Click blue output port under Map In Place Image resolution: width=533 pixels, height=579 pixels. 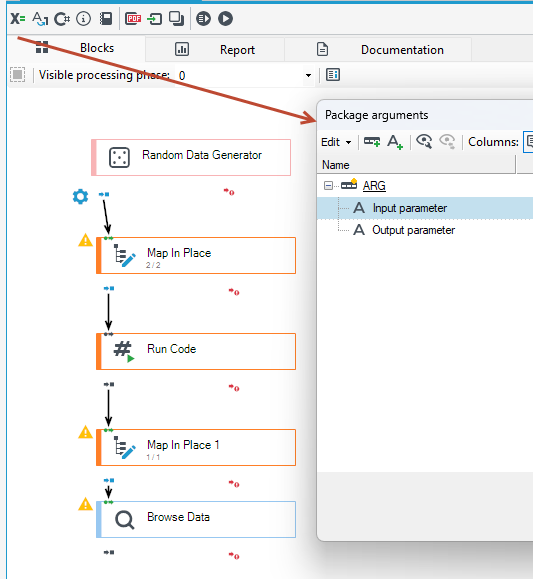click(109, 288)
